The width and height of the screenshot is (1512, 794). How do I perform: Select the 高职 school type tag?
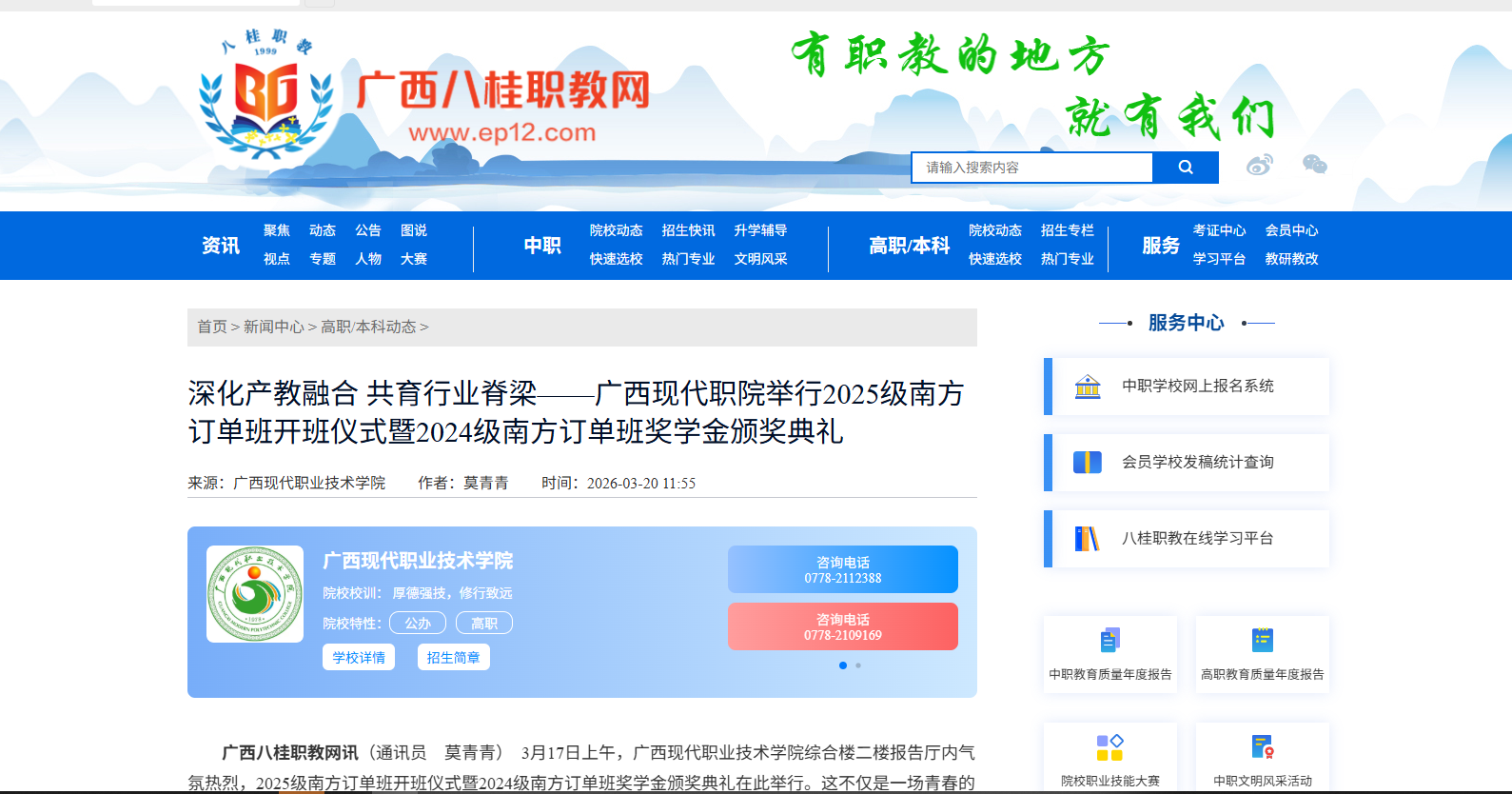484,624
